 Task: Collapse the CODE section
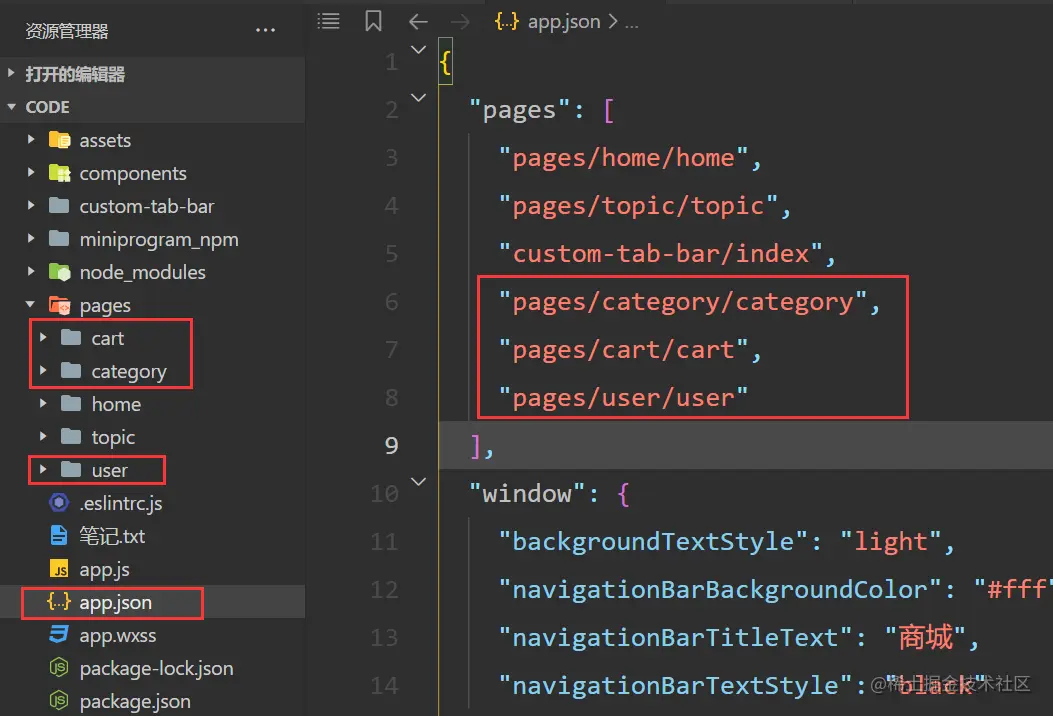click(x=11, y=106)
